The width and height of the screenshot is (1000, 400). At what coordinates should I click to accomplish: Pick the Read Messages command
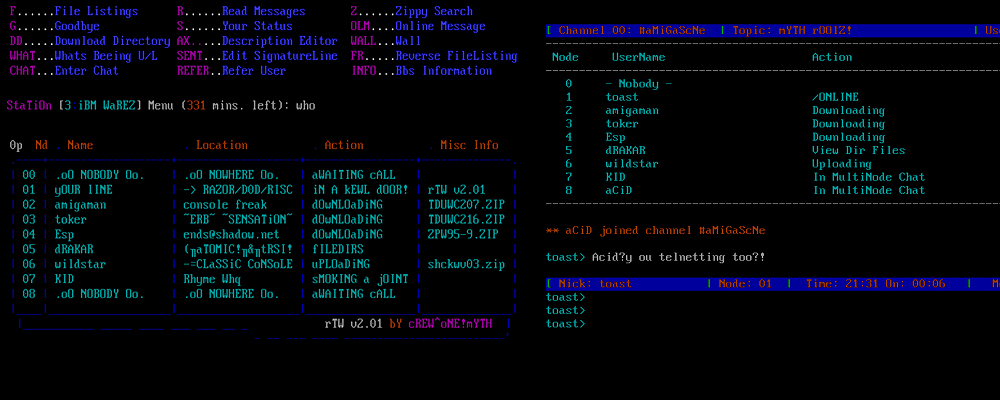click(x=241, y=11)
